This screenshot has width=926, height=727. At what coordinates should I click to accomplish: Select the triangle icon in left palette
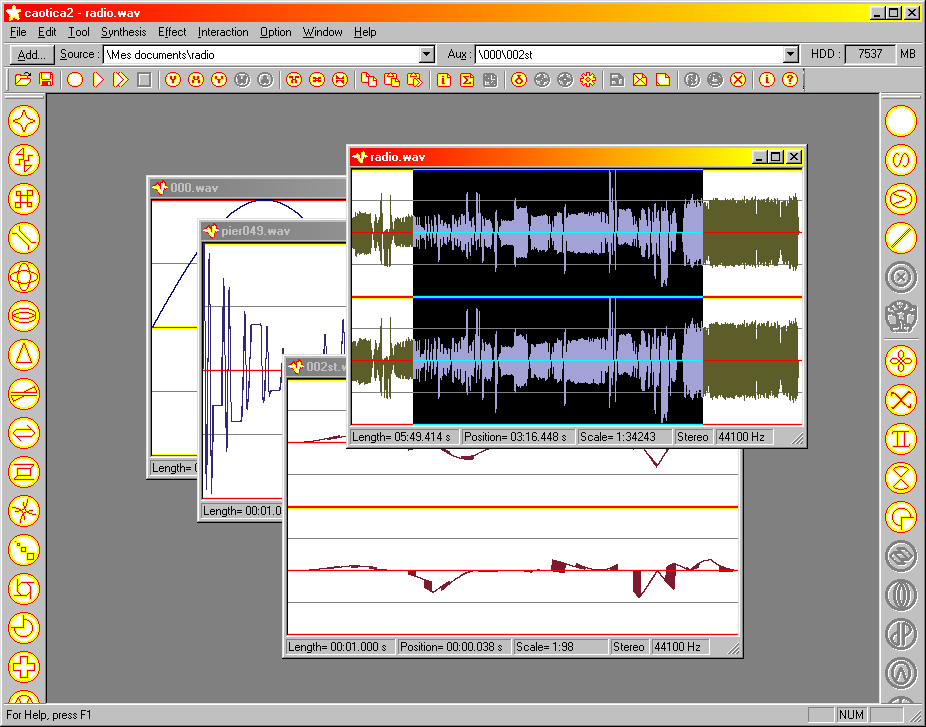[24, 355]
